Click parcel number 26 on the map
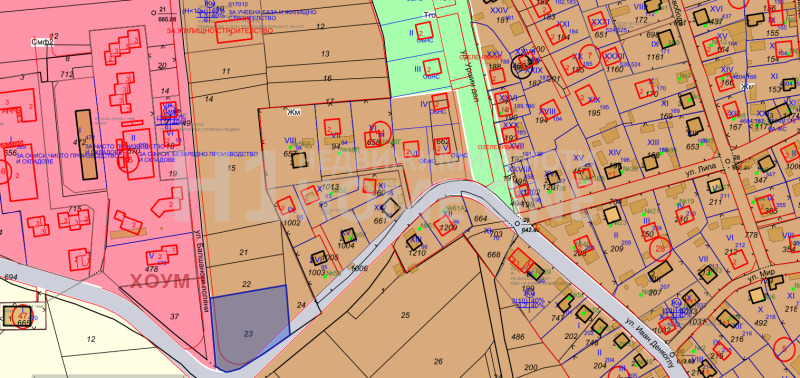 (x=438, y=362)
